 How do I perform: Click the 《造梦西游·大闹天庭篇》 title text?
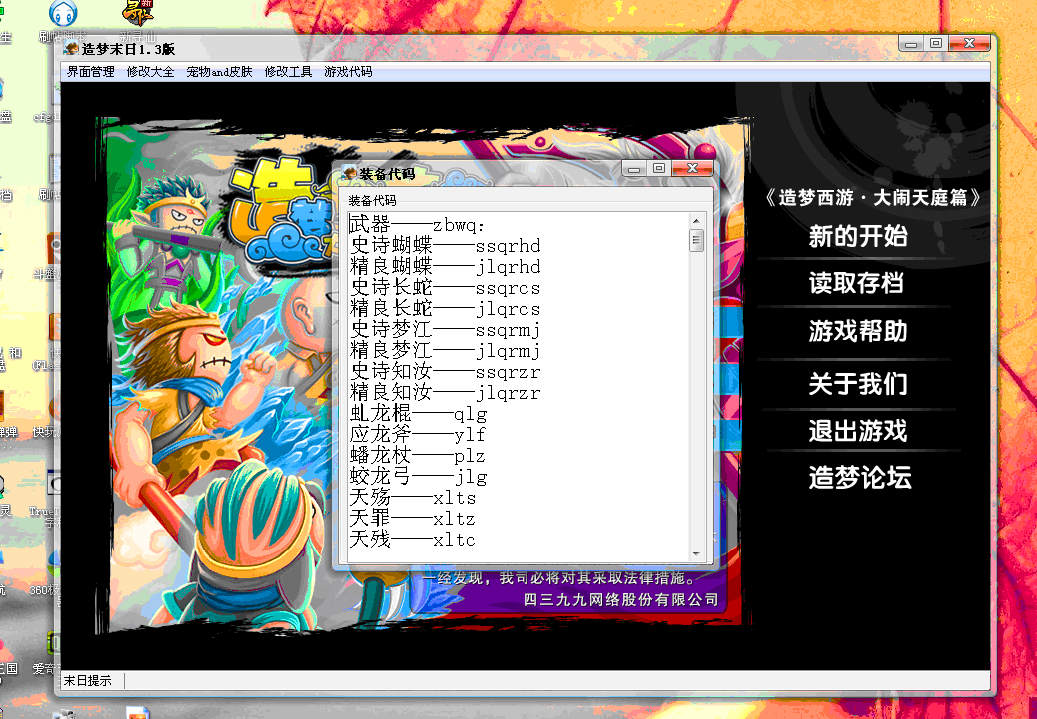872,197
